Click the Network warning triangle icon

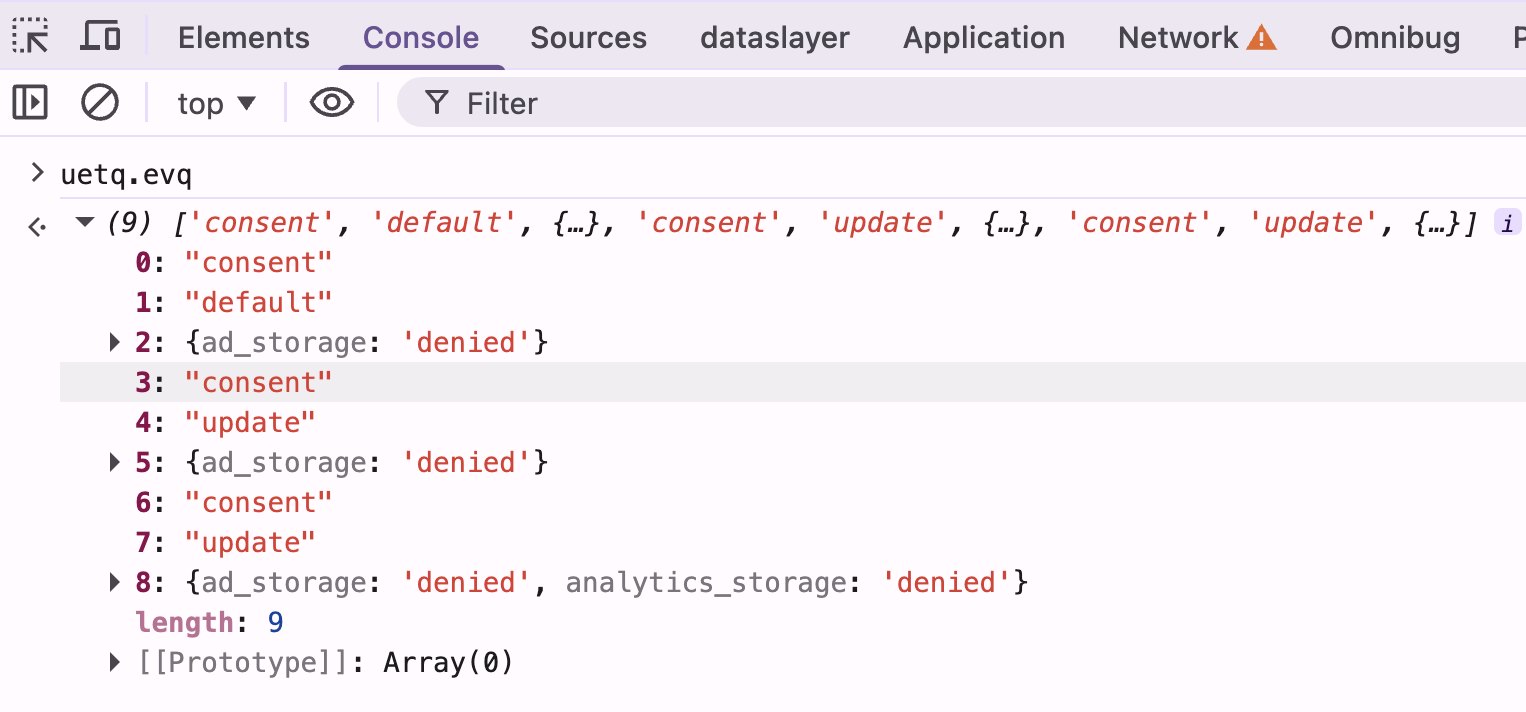[x=1262, y=38]
